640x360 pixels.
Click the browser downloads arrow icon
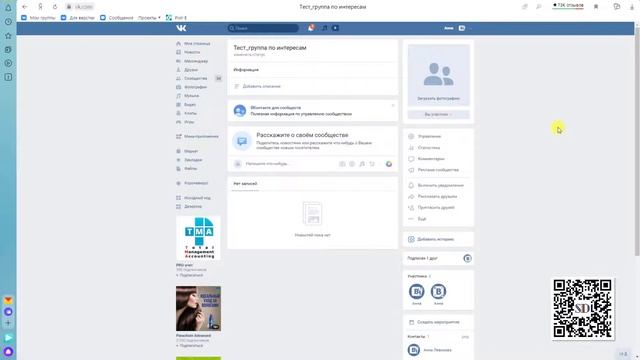coord(632,7)
